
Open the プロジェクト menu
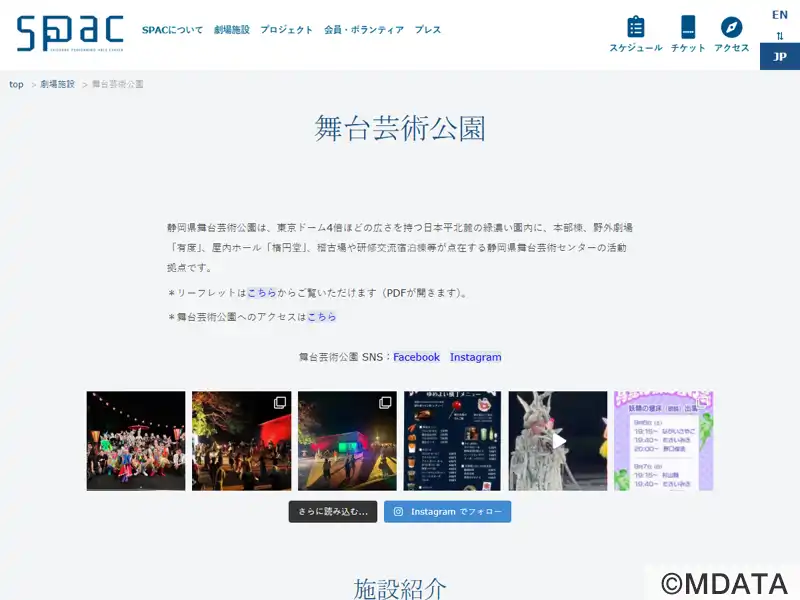coord(287,30)
